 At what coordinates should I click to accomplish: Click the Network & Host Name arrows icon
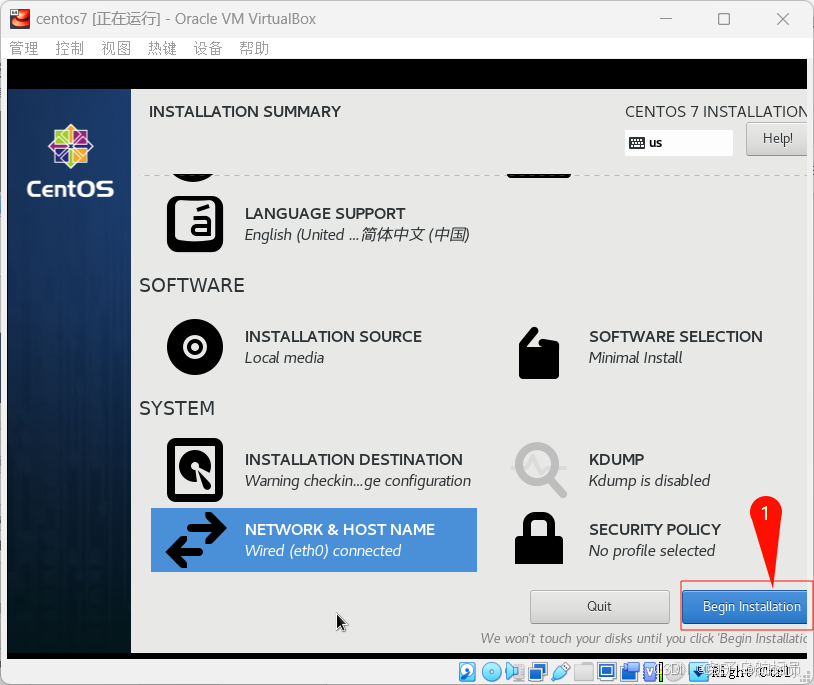pyautogui.click(x=196, y=540)
